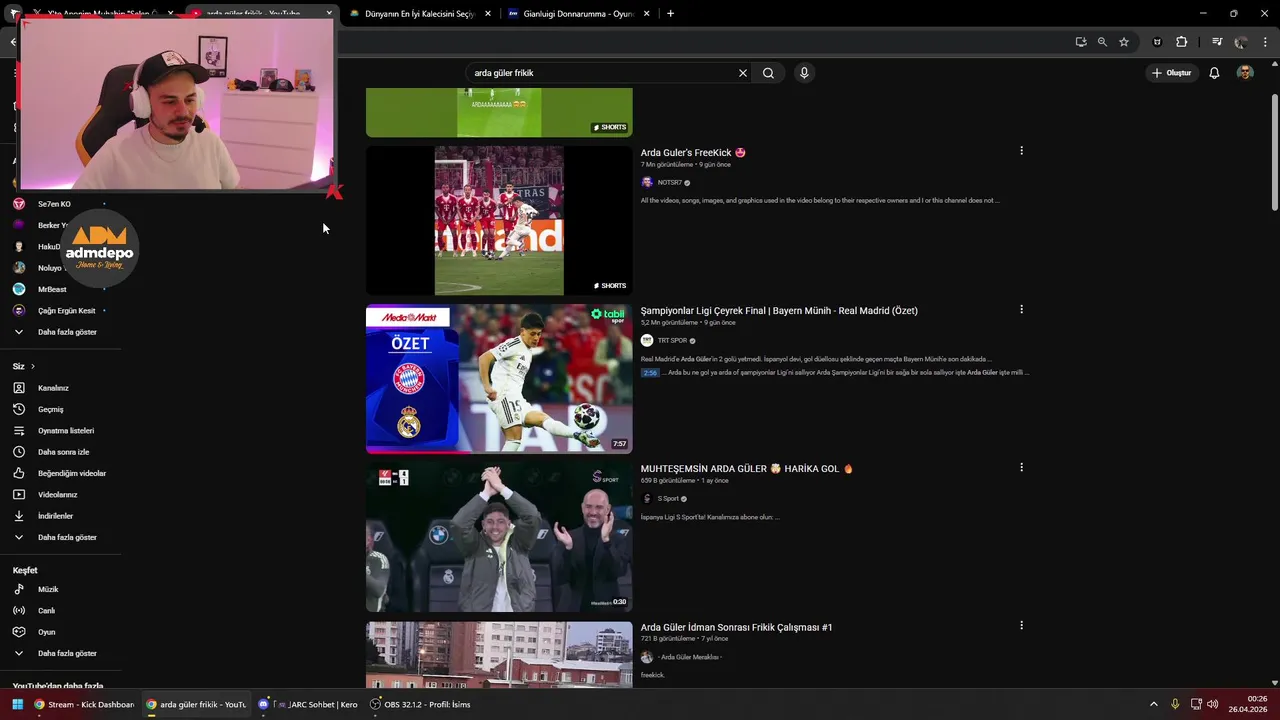Open MUHTEŞEMSİN ARDA GÜLER HARİKA GOL title
Screen dimensions: 1280x720
pos(747,469)
